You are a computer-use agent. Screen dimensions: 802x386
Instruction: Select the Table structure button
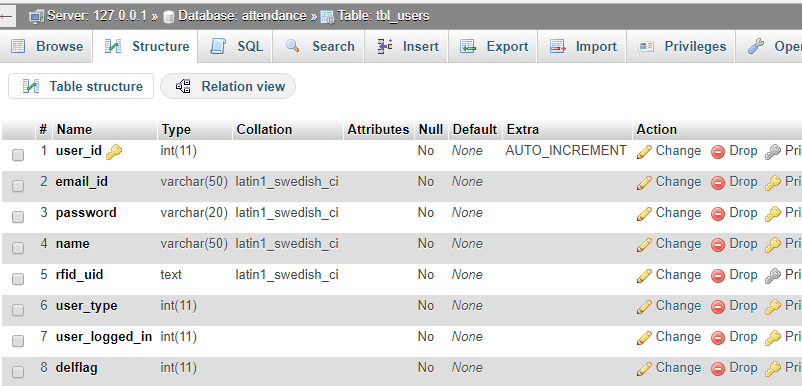click(81, 86)
